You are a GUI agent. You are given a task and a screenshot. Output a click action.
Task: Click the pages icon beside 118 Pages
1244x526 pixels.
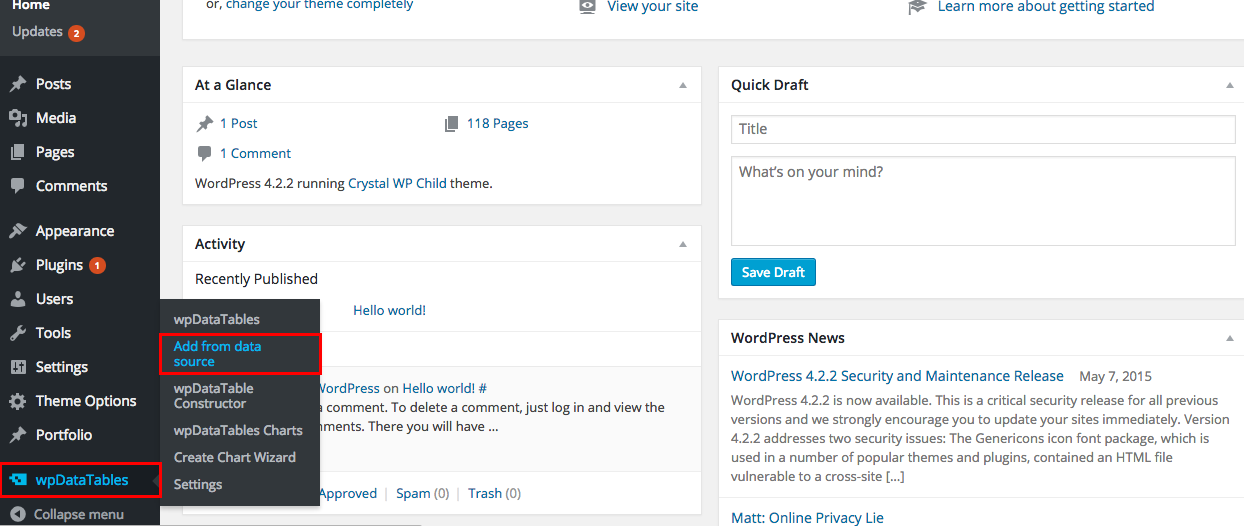click(451, 124)
